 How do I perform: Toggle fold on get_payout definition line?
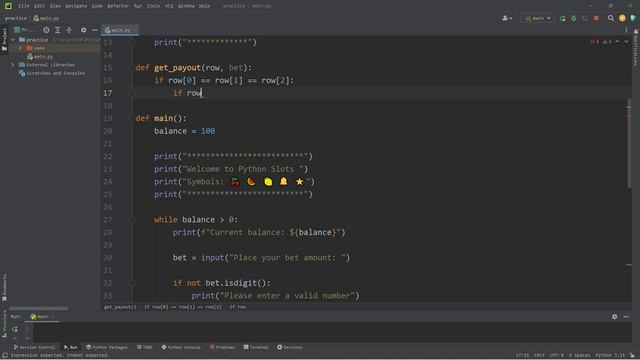(x=132, y=68)
